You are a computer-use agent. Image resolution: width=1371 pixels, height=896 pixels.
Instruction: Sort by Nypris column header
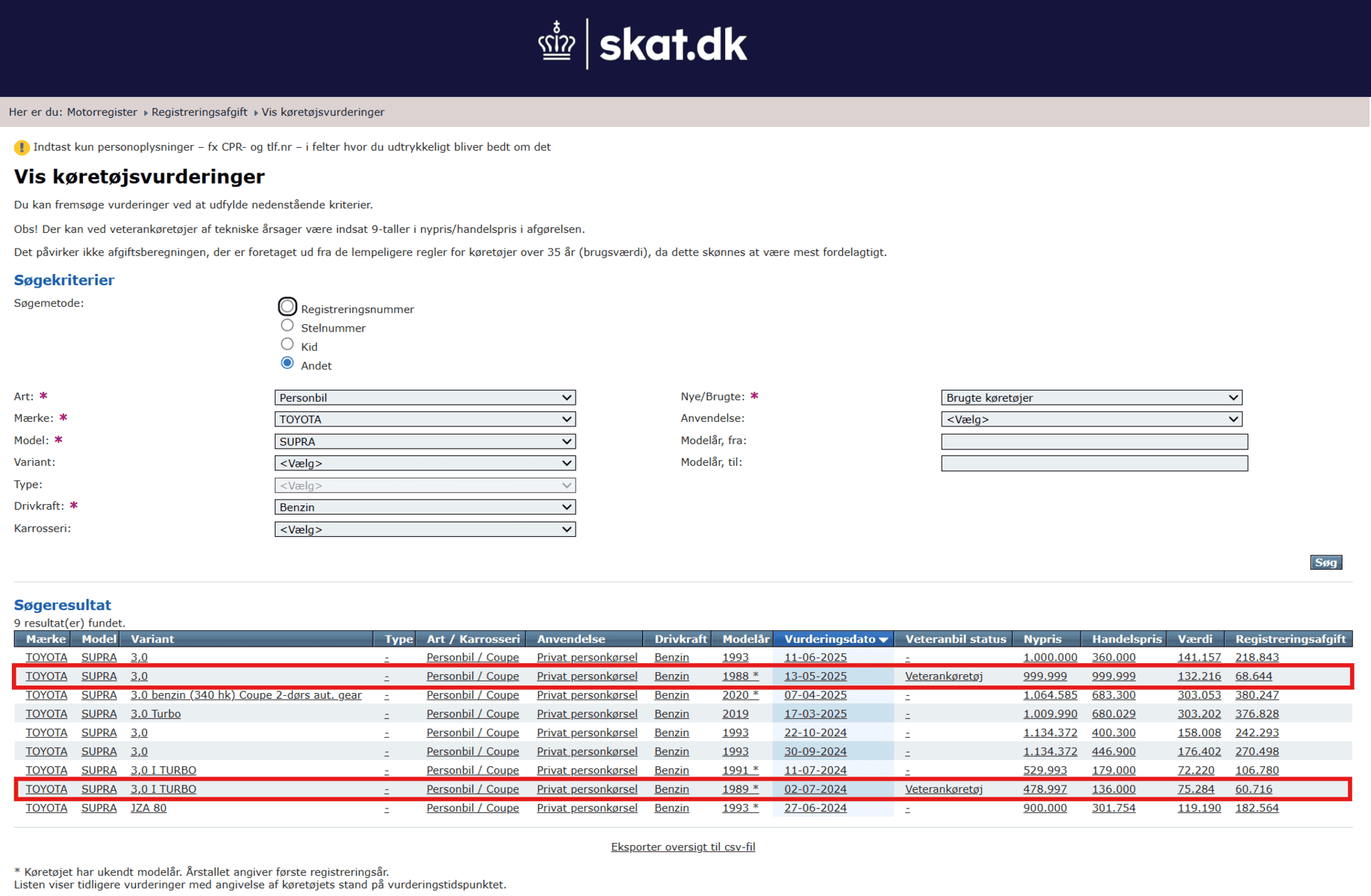pyautogui.click(x=1042, y=639)
